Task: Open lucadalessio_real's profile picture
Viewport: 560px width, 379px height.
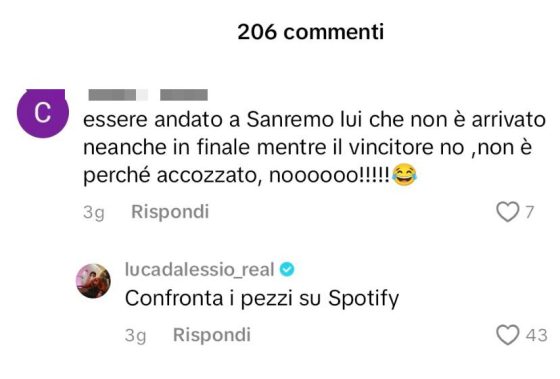Action: [x=94, y=281]
